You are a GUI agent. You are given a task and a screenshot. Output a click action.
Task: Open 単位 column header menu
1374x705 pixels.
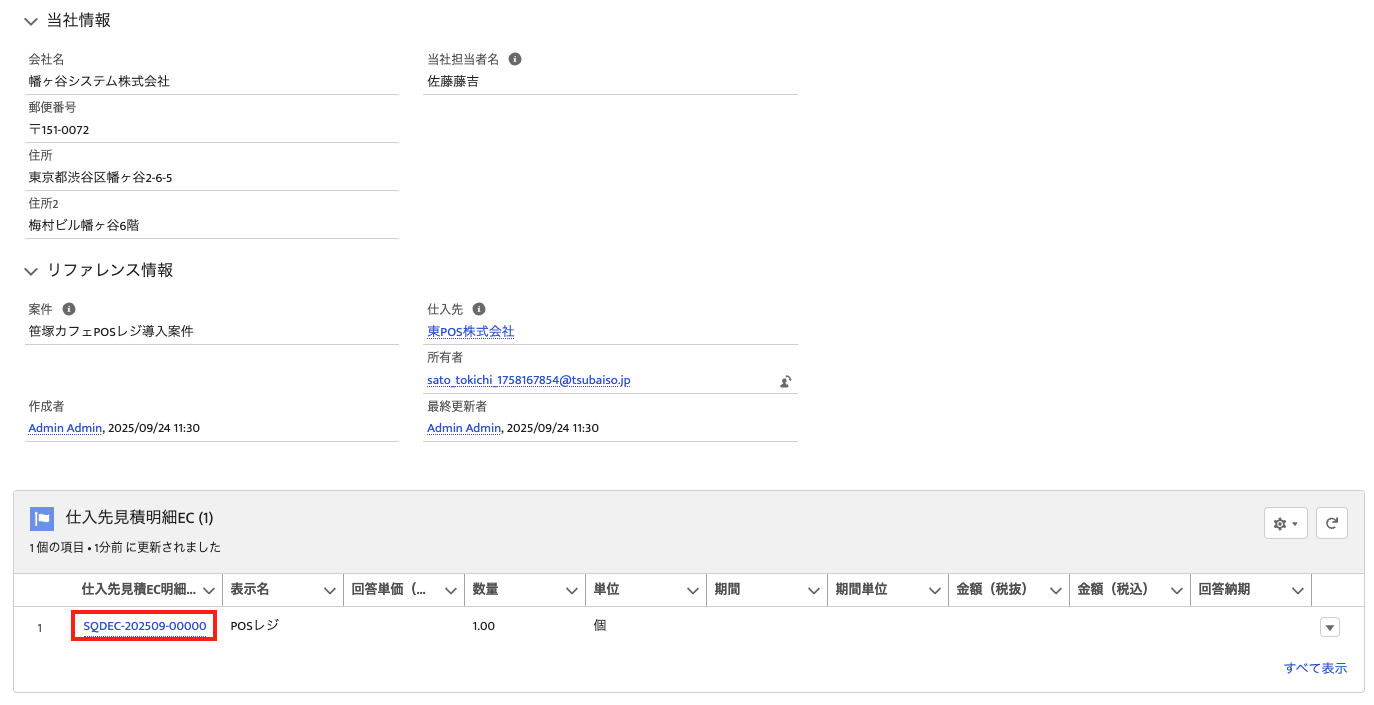tap(693, 591)
